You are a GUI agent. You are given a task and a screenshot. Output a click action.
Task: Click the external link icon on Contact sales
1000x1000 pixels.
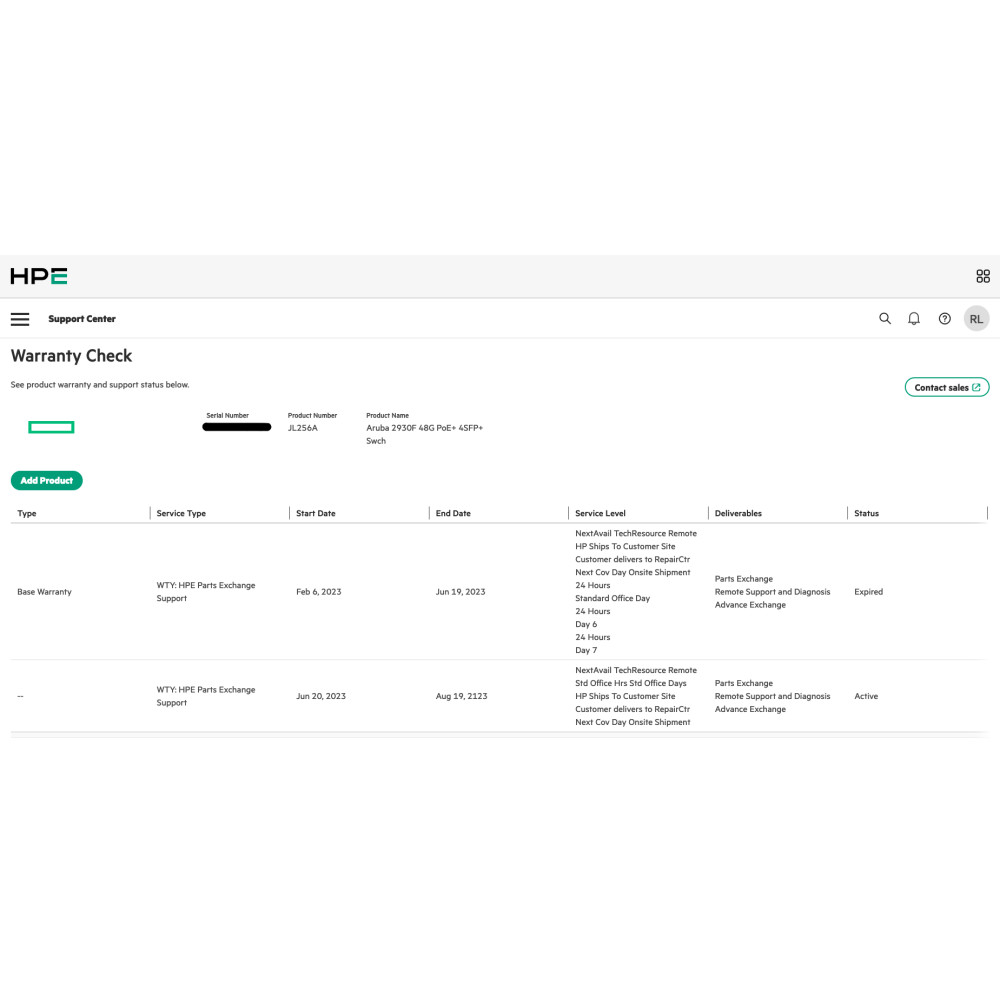click(976, 387)
